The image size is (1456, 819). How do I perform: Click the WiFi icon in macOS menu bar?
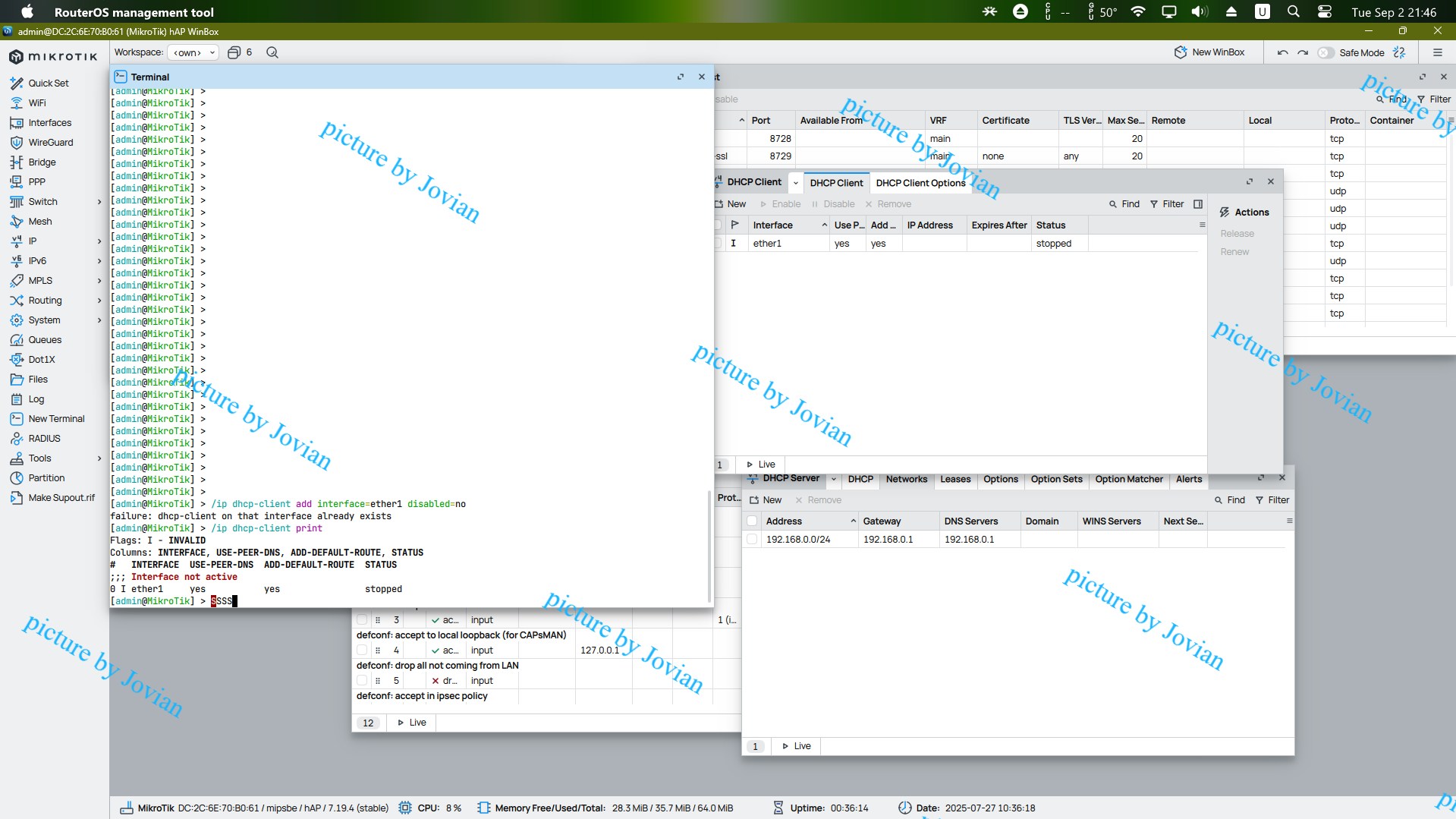click(x=1138, y=11)
